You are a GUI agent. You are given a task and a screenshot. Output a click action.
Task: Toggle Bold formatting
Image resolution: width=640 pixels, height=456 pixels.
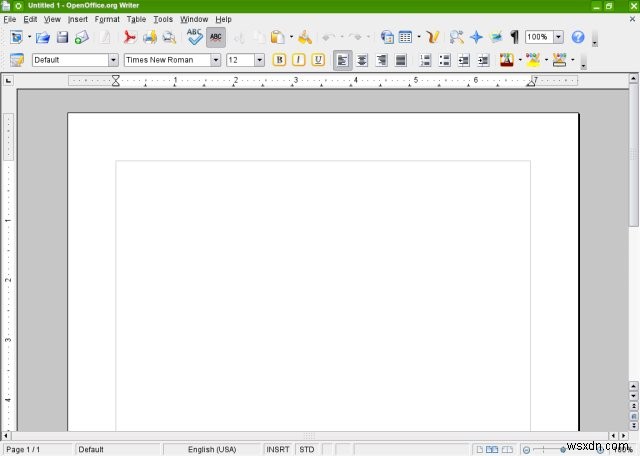pyautogui.click(x=279, y=60)
